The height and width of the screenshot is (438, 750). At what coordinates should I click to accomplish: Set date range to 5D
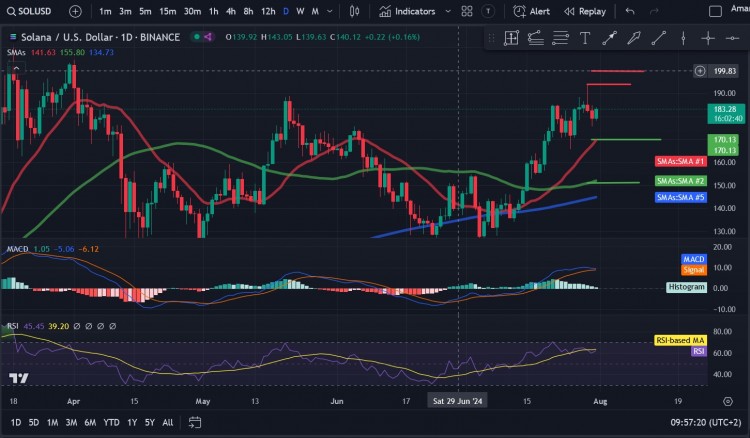click(x=33, y=423)
